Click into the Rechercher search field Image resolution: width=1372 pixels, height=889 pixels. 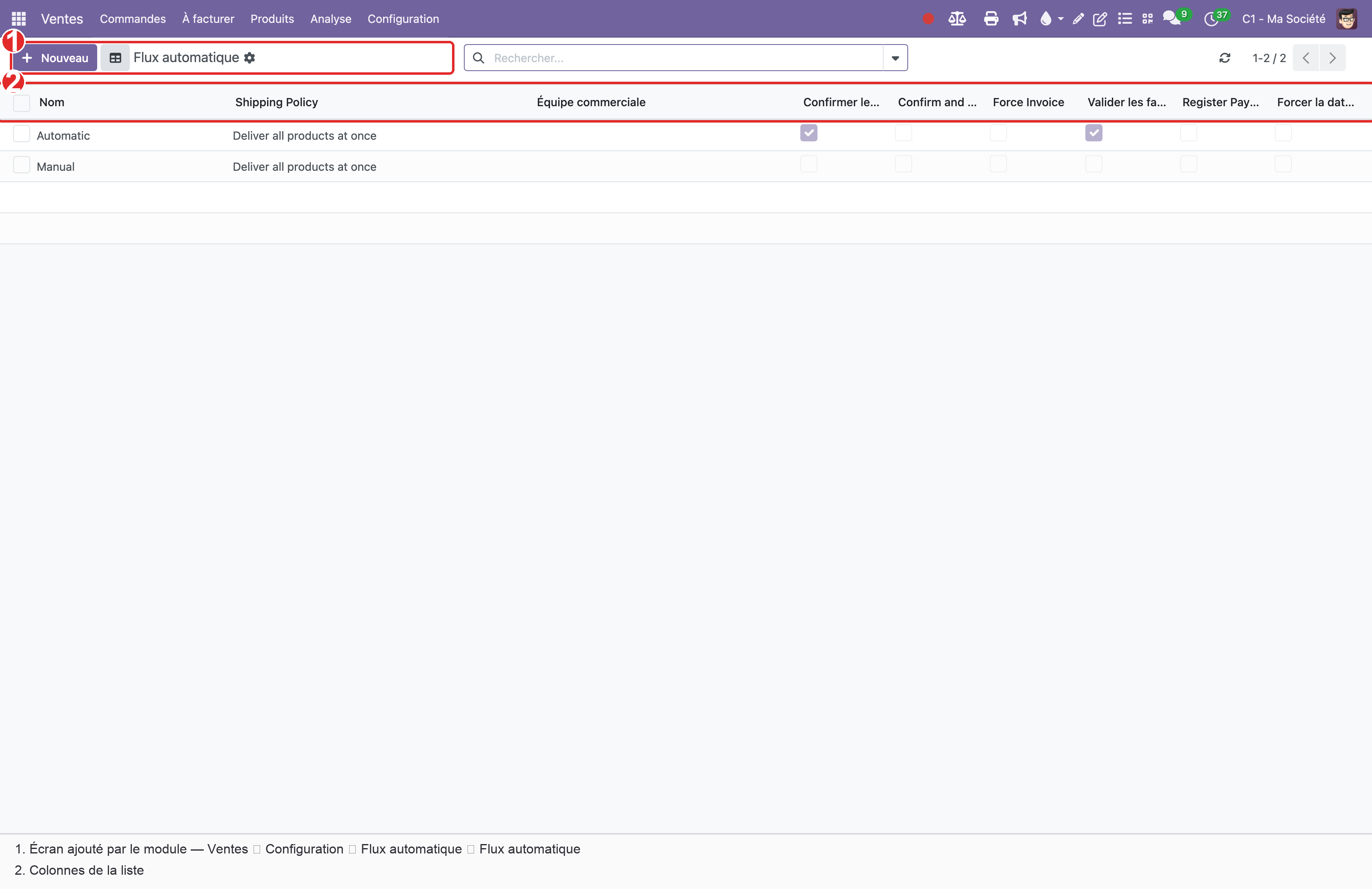(x=686, y=58)
